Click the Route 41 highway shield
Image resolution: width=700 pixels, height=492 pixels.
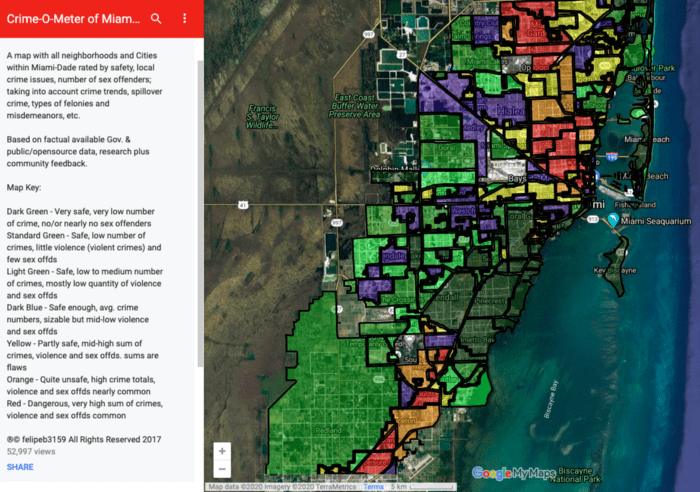pos(243,205)
